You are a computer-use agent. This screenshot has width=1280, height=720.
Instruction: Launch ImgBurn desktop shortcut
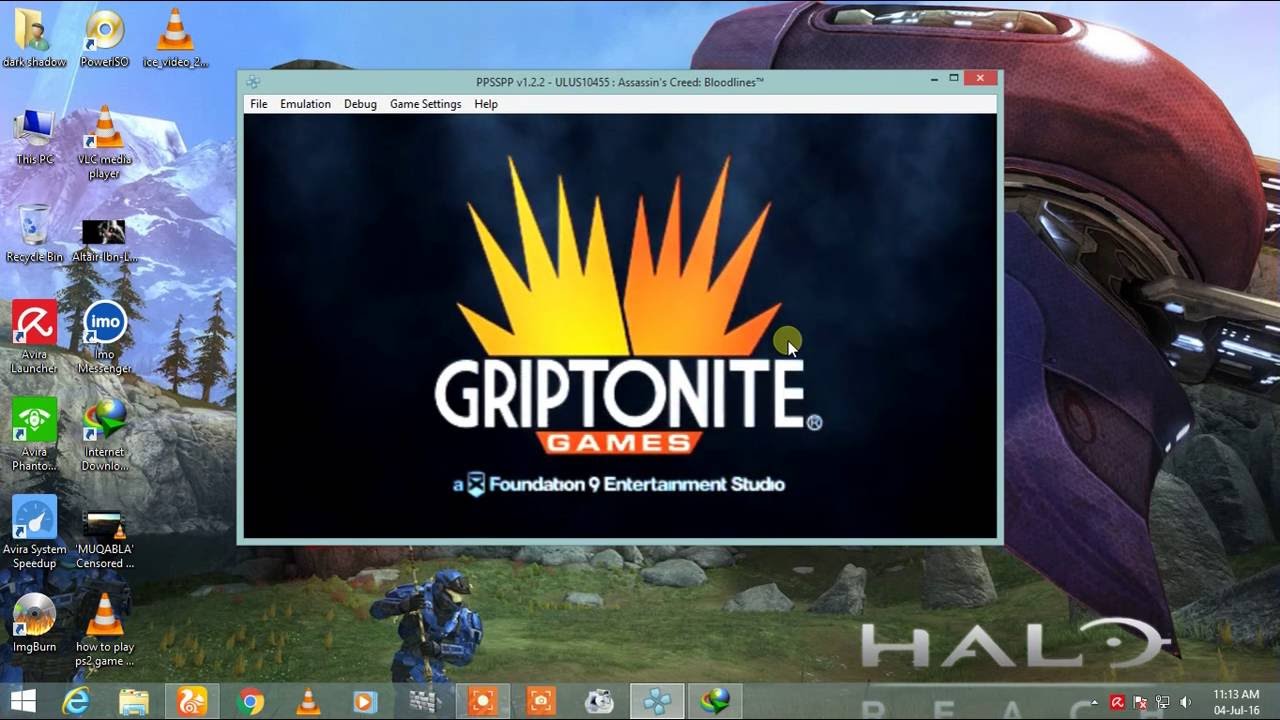(35, 623)
